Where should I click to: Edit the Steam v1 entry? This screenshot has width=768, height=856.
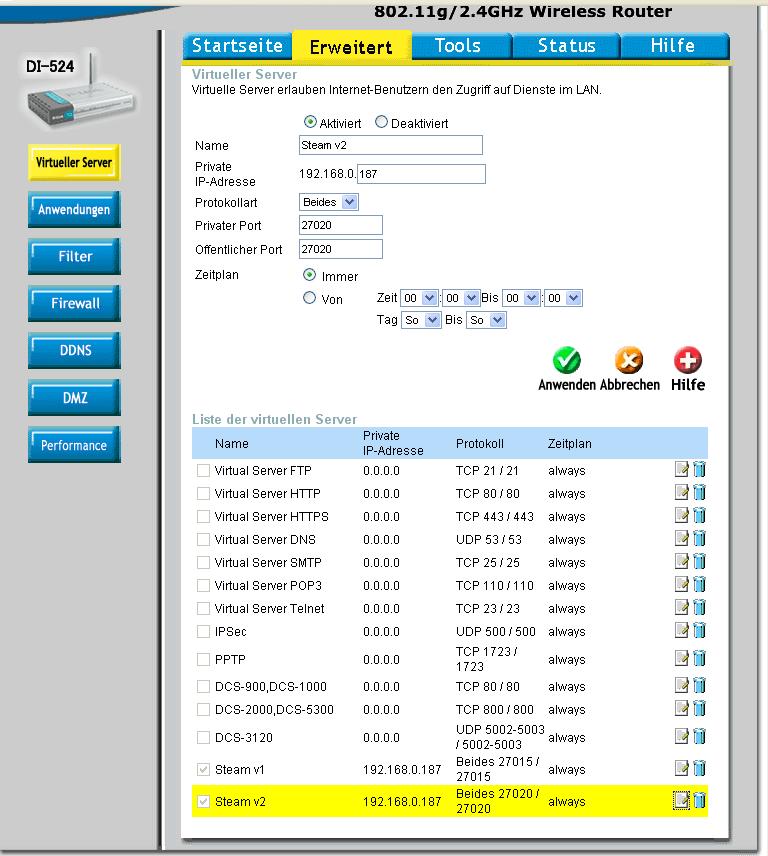(x=681, y=769)
